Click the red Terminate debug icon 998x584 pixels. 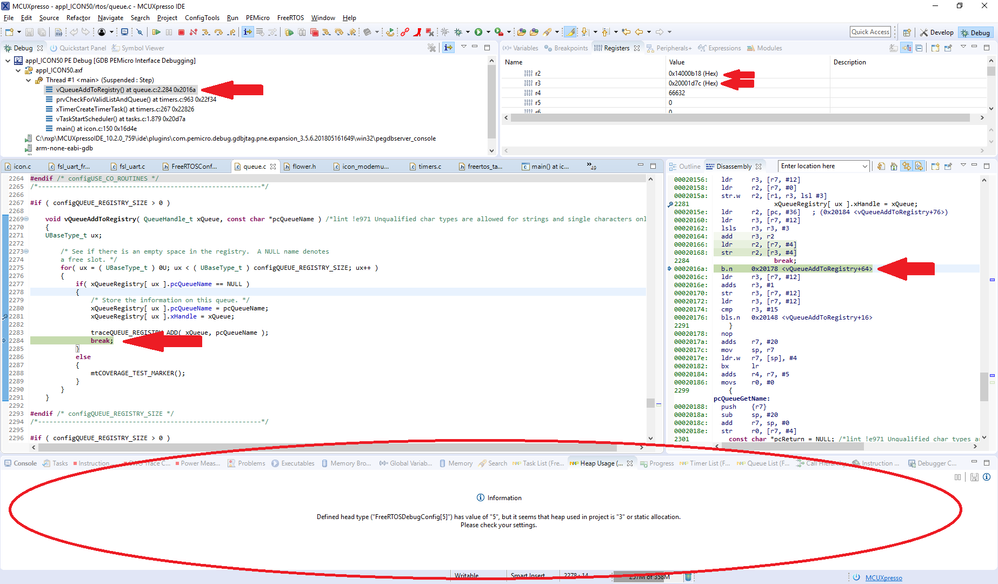click(181, 32)
